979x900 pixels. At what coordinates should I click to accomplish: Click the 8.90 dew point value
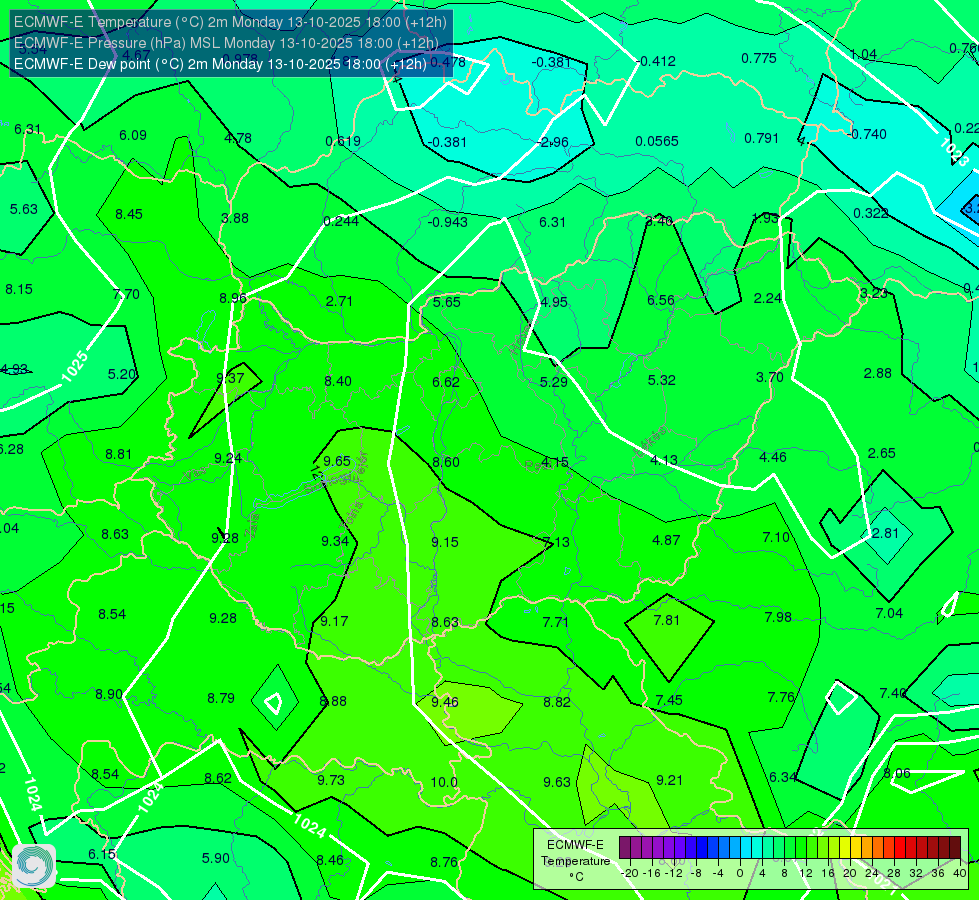click(x=109, y=694)
